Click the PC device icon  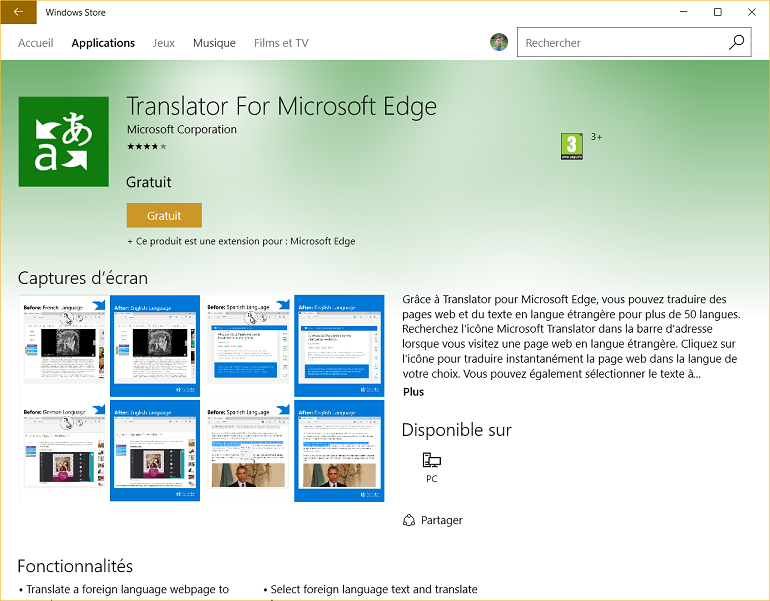tap(432, 460)
